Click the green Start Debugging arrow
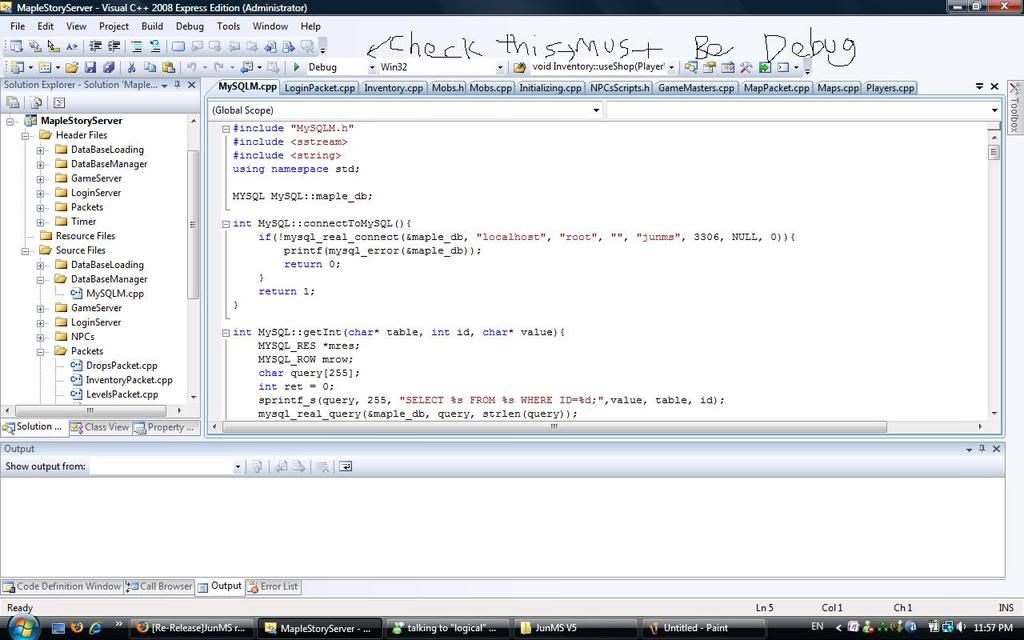 [296, 67]
